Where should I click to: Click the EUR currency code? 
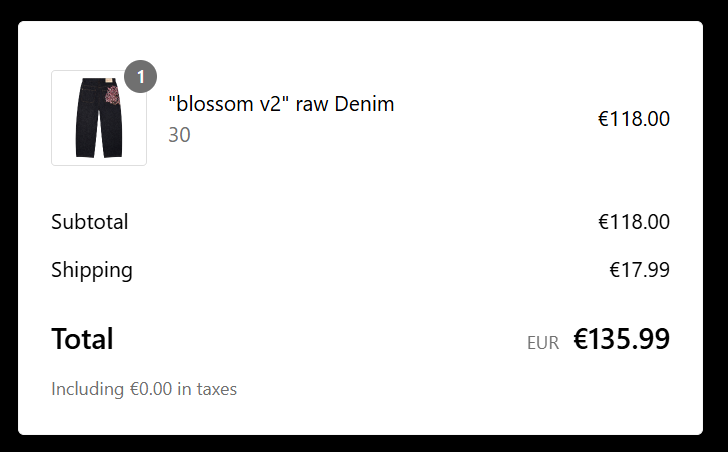tap(543, 343)
